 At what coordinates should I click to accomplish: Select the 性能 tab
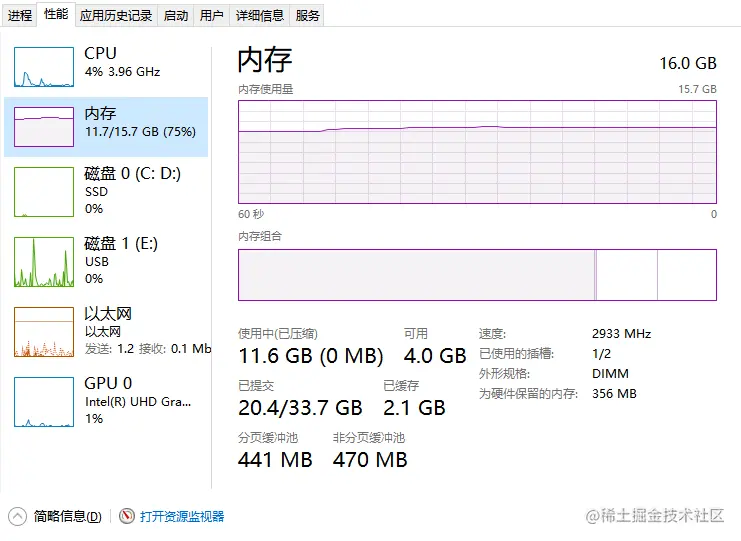pos(56,14)
